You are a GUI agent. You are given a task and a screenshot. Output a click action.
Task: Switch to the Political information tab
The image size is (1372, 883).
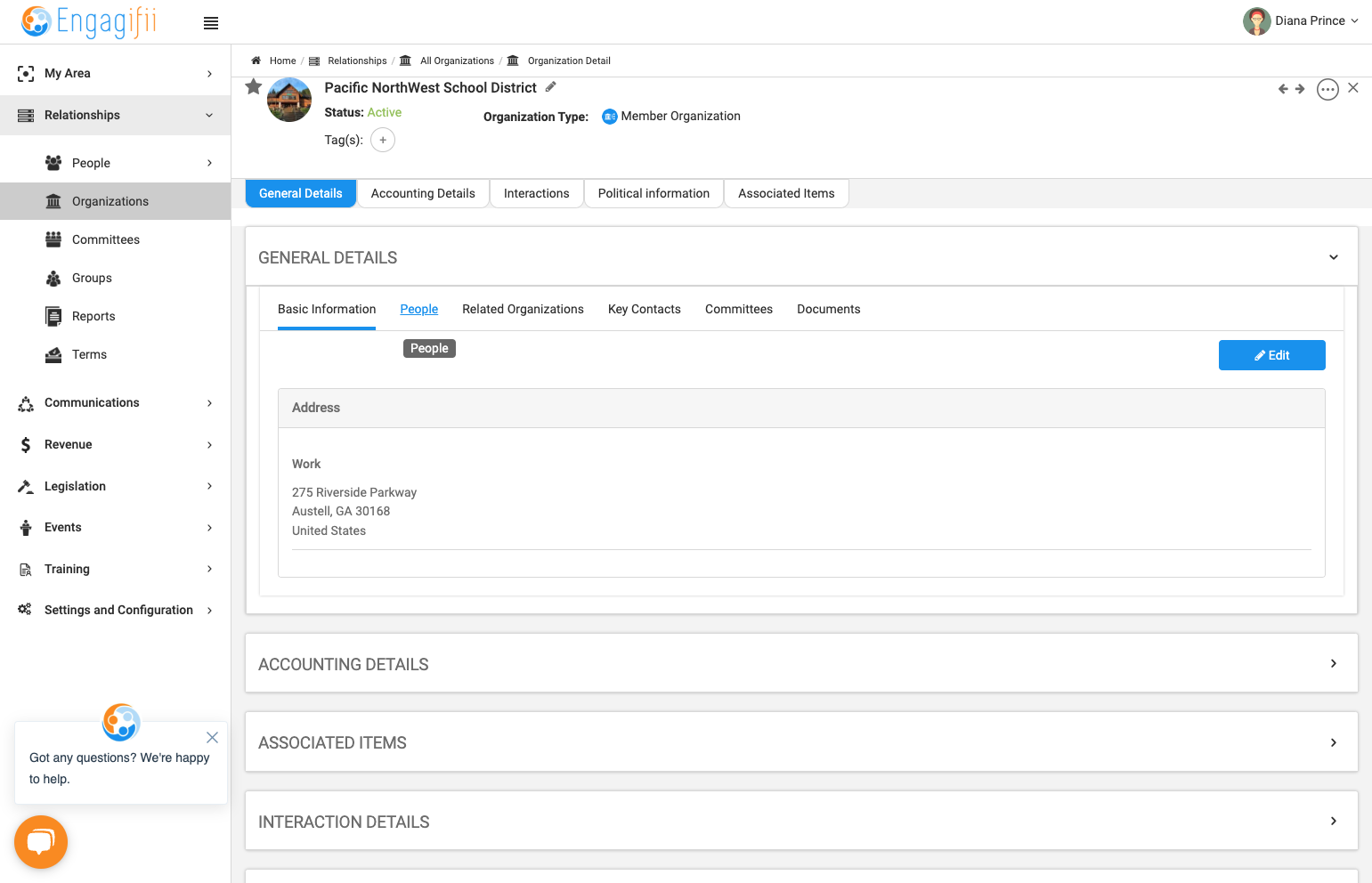654,193
